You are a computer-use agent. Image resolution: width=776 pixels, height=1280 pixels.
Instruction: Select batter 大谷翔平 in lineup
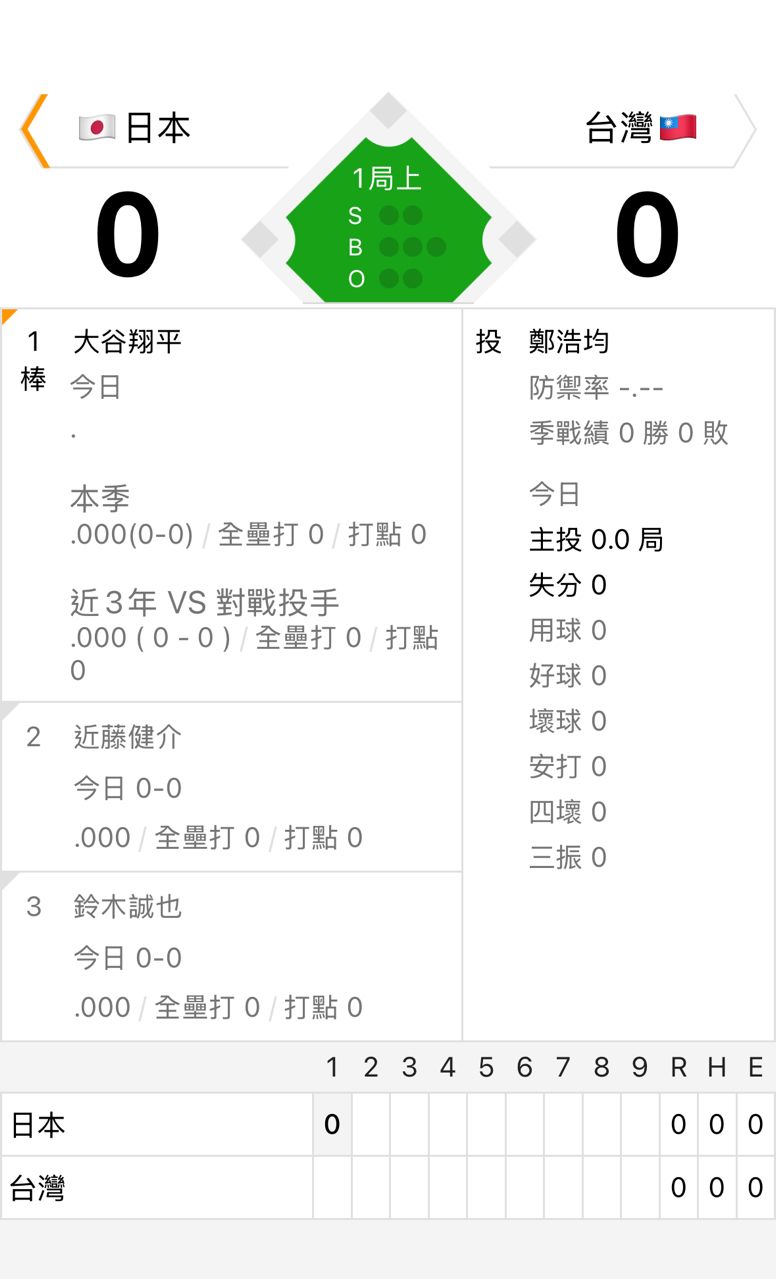[127, 342]
